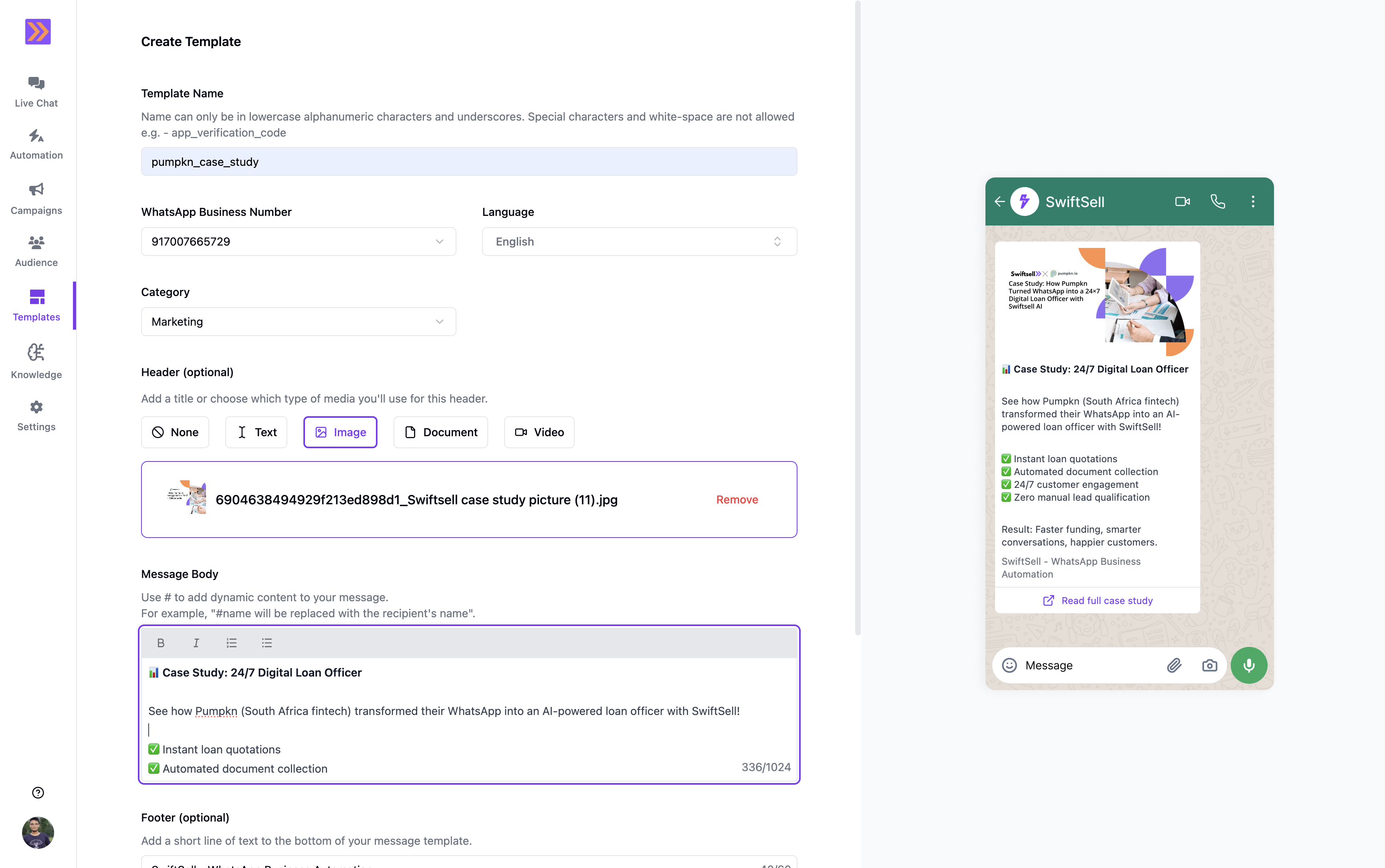Start a video call in the WhatsApp preview
The width and height of the screenshot is (1385, 868).
tap(1182, 201)
